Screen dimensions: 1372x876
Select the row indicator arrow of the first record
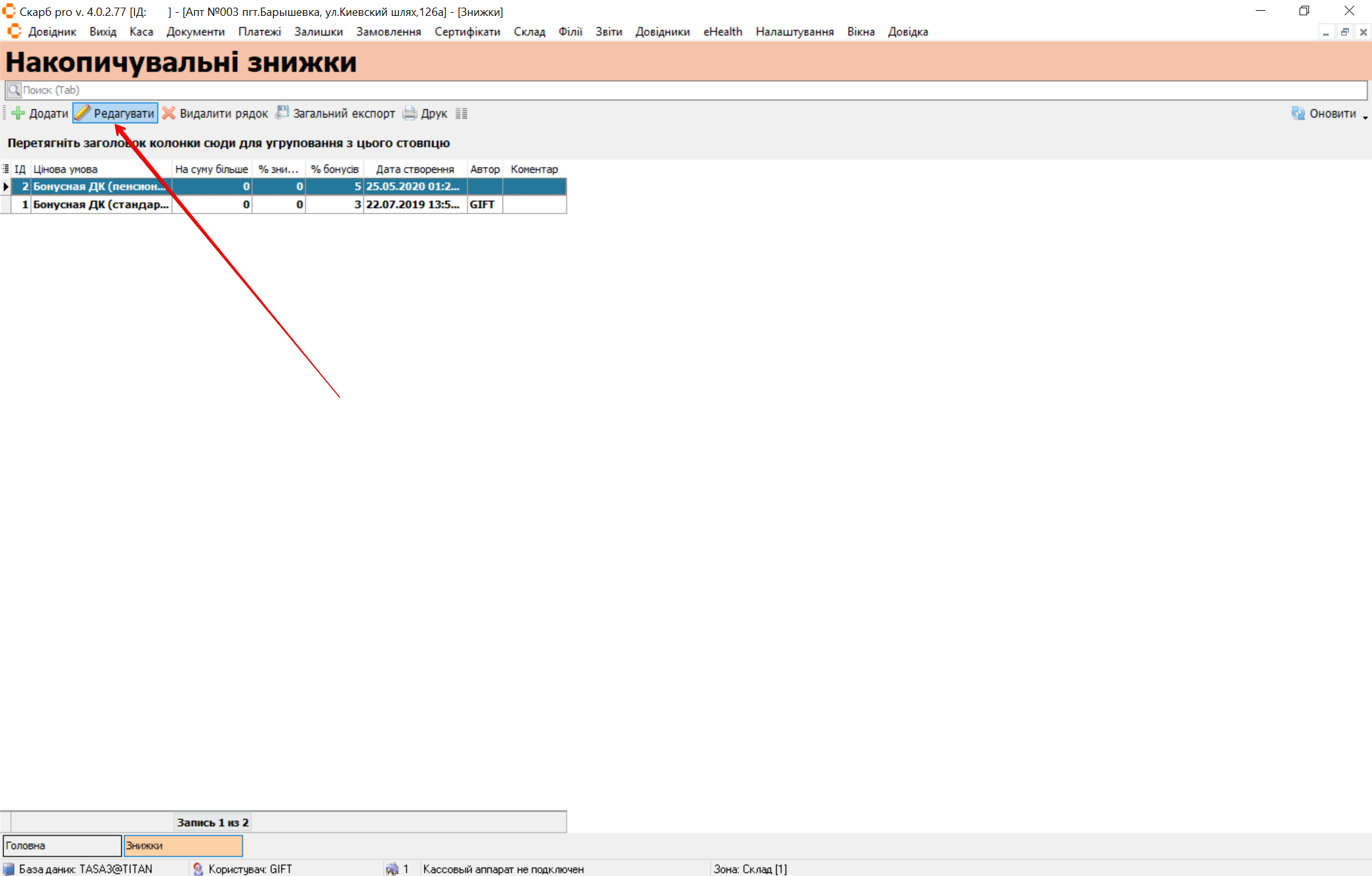(6, 186)
